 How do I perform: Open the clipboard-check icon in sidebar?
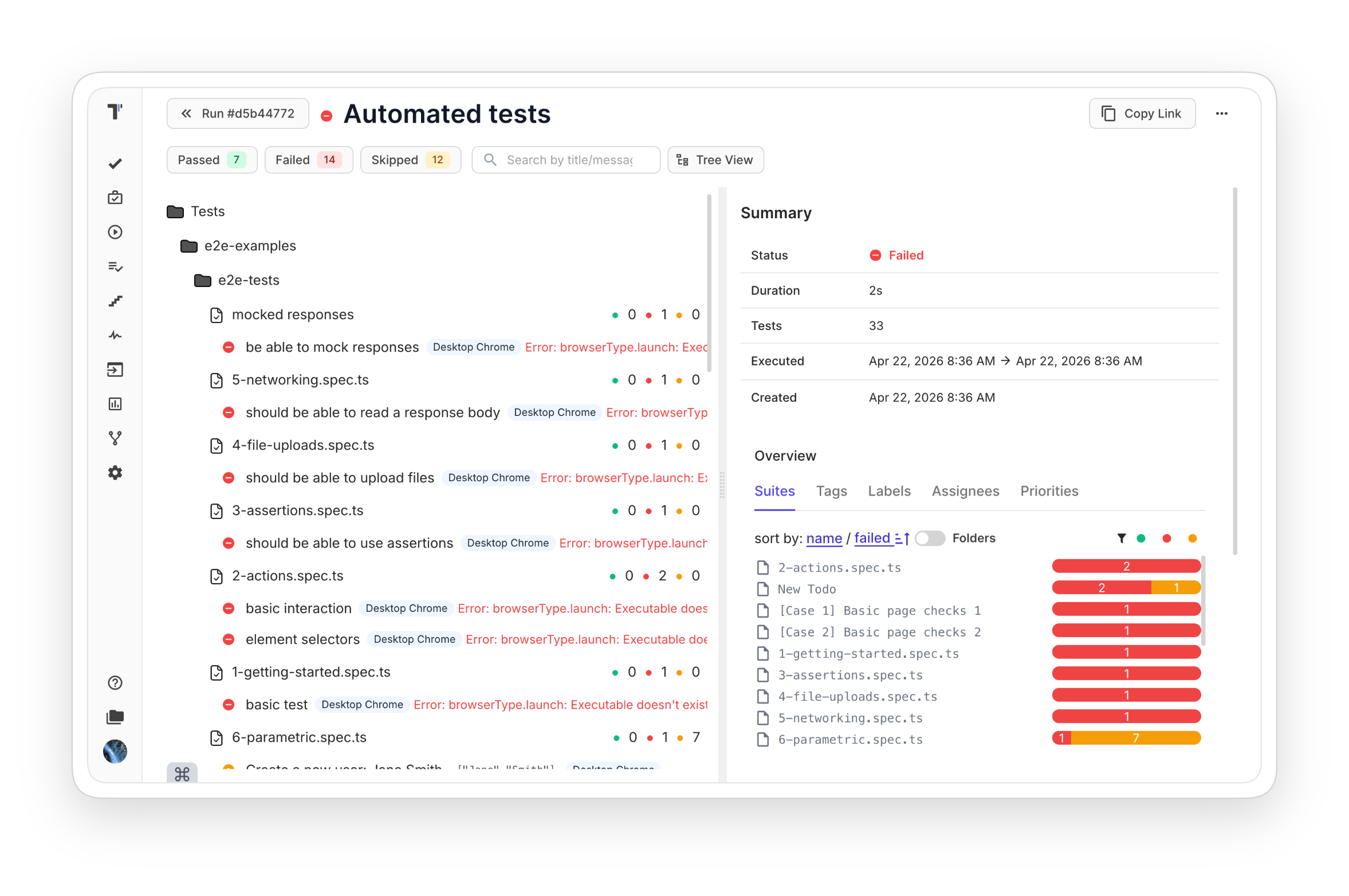[115, 198]
